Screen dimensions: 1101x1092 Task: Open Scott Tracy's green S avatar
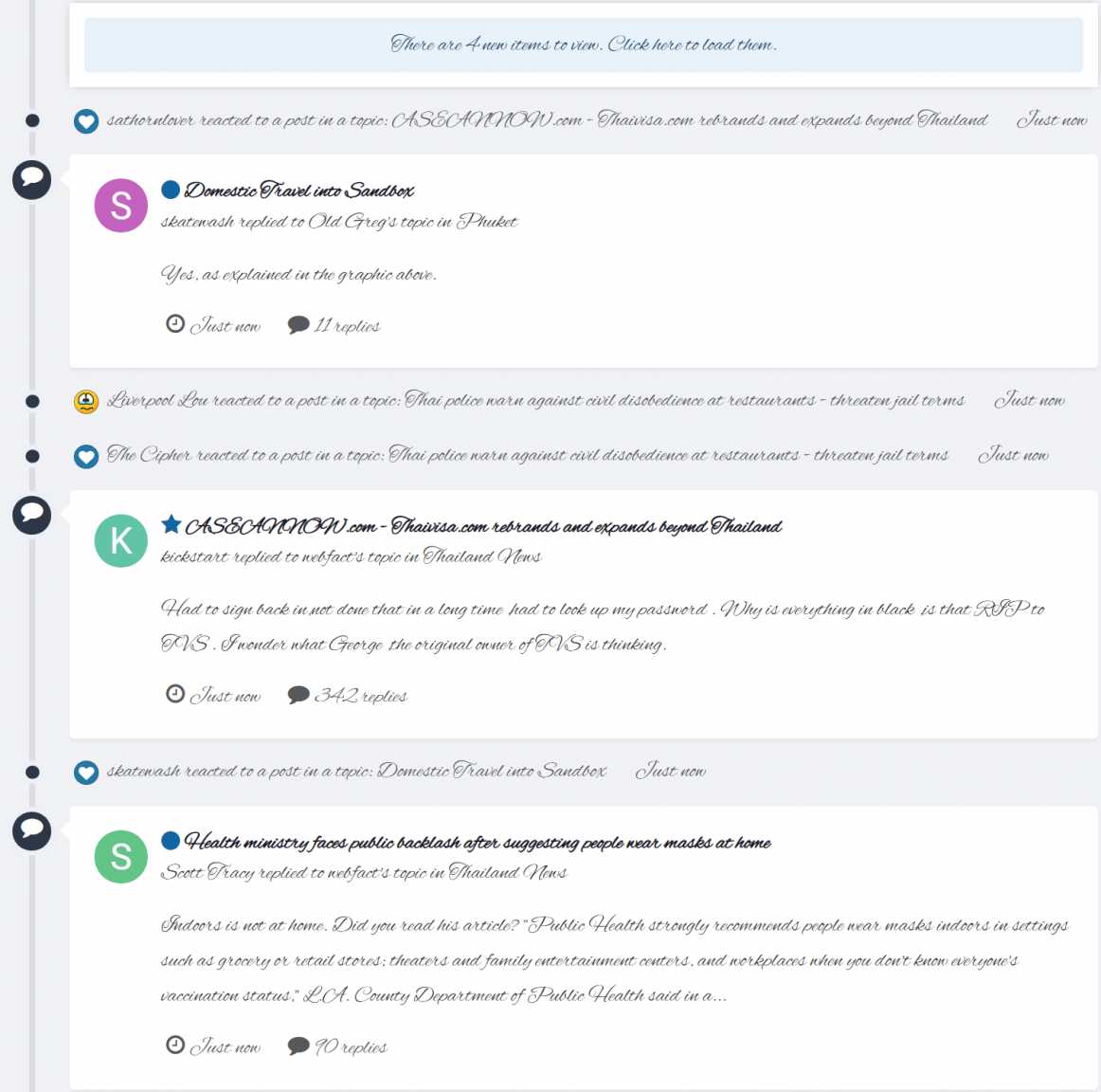(x=121, y=856)
